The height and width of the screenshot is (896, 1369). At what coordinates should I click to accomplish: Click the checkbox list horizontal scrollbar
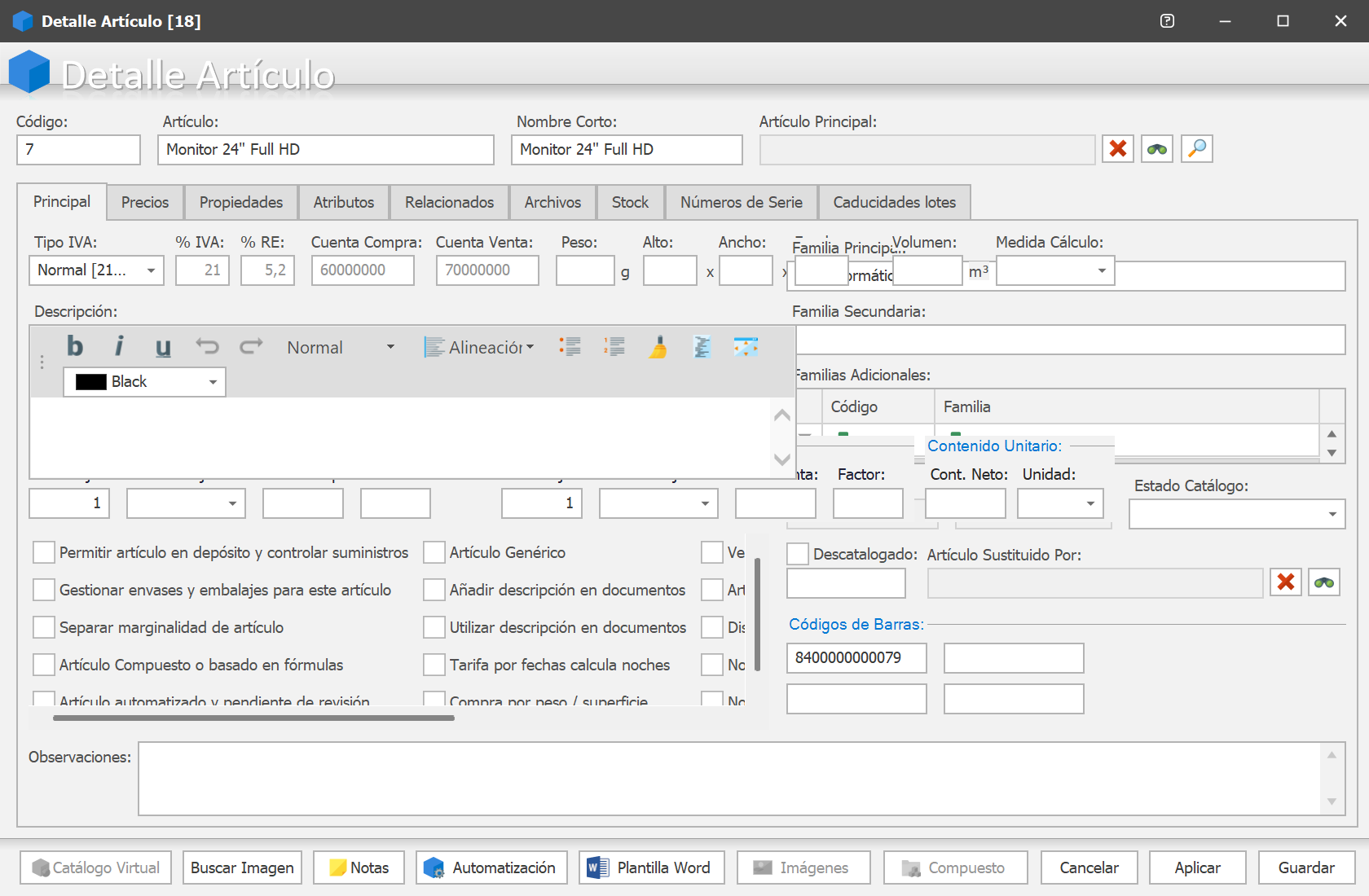point(253,718)
